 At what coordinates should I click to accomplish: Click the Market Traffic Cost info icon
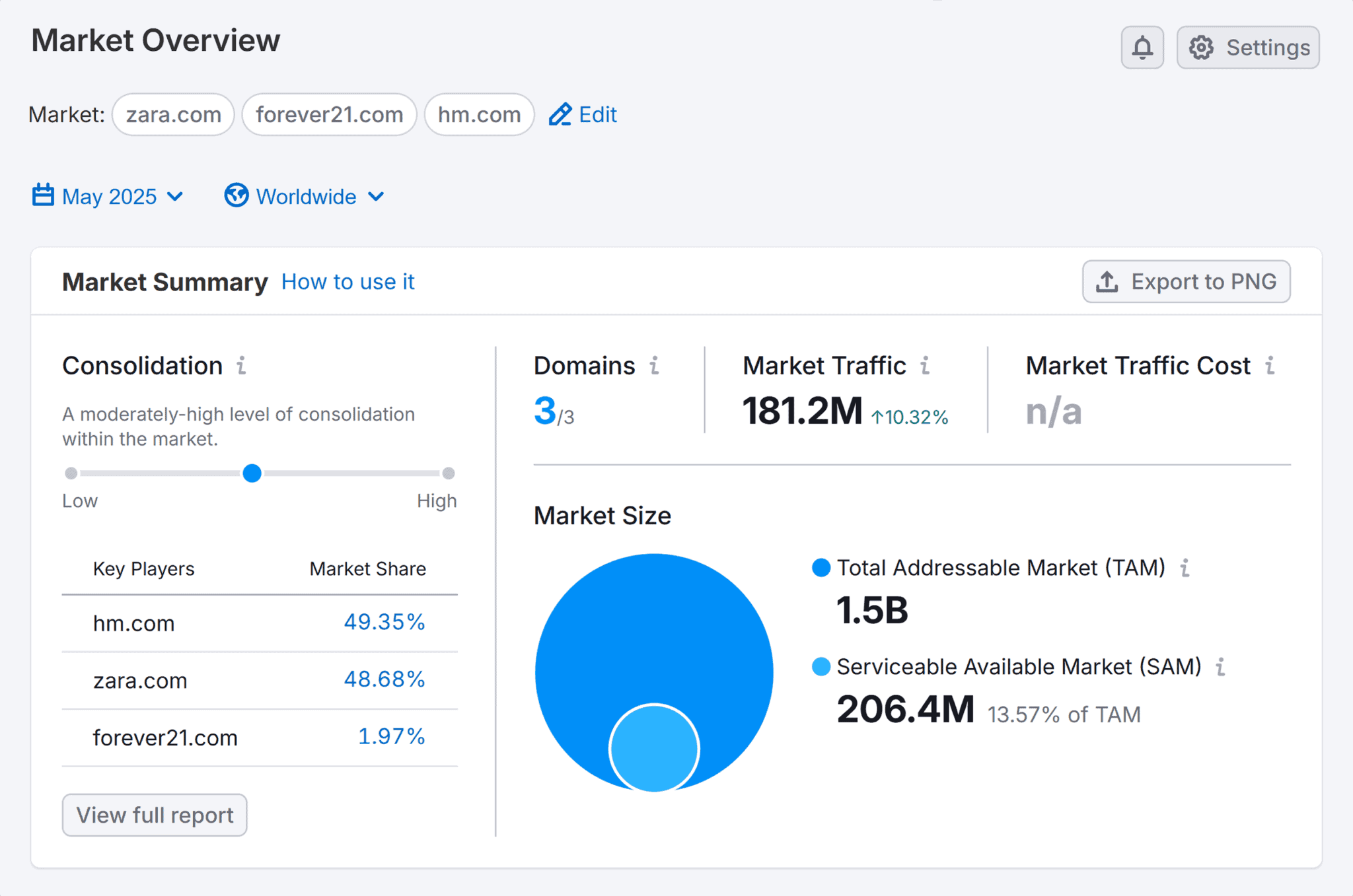pos(1270,365)
